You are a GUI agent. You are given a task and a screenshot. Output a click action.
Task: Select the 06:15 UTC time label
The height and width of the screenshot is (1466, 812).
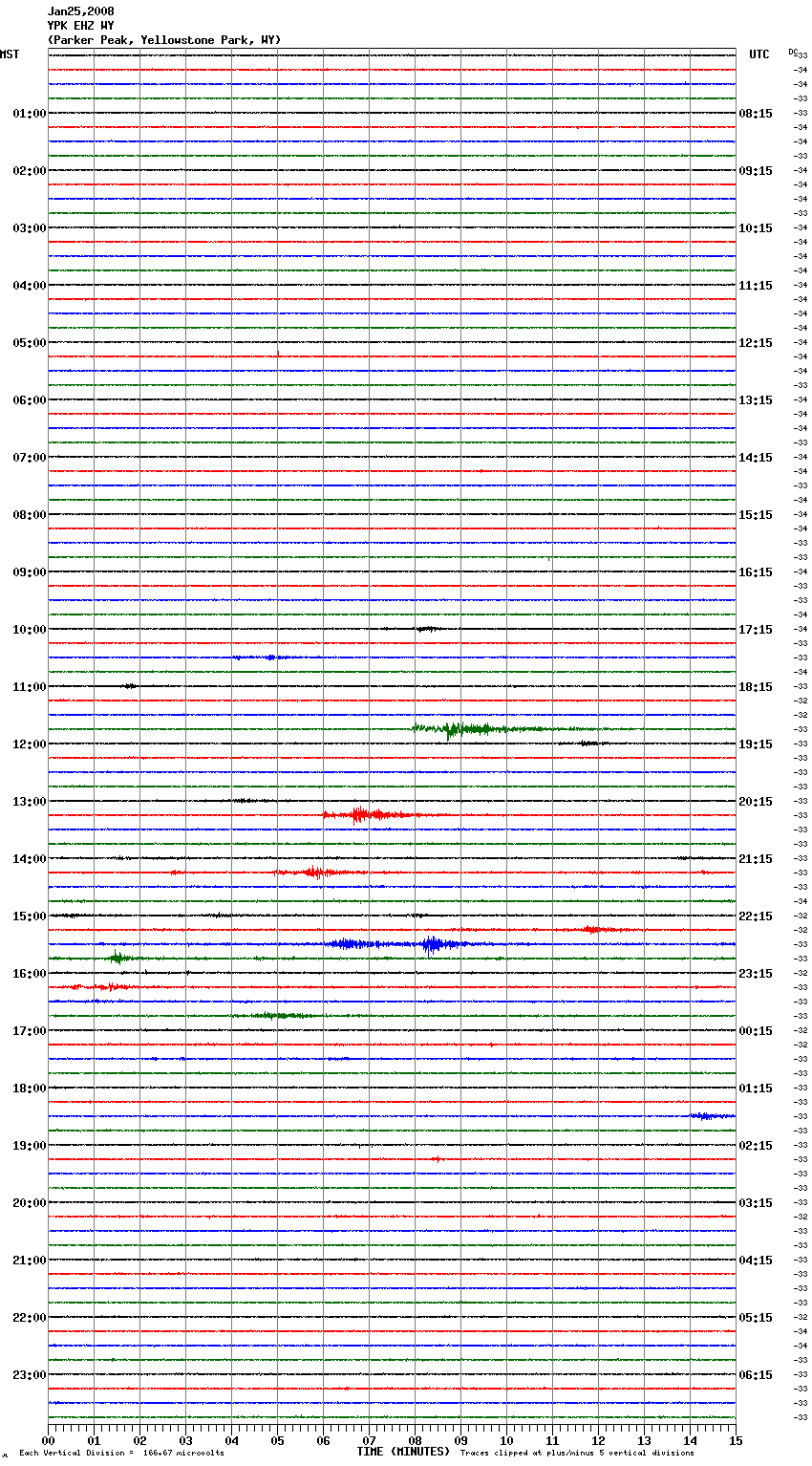tap(756, 1375)
